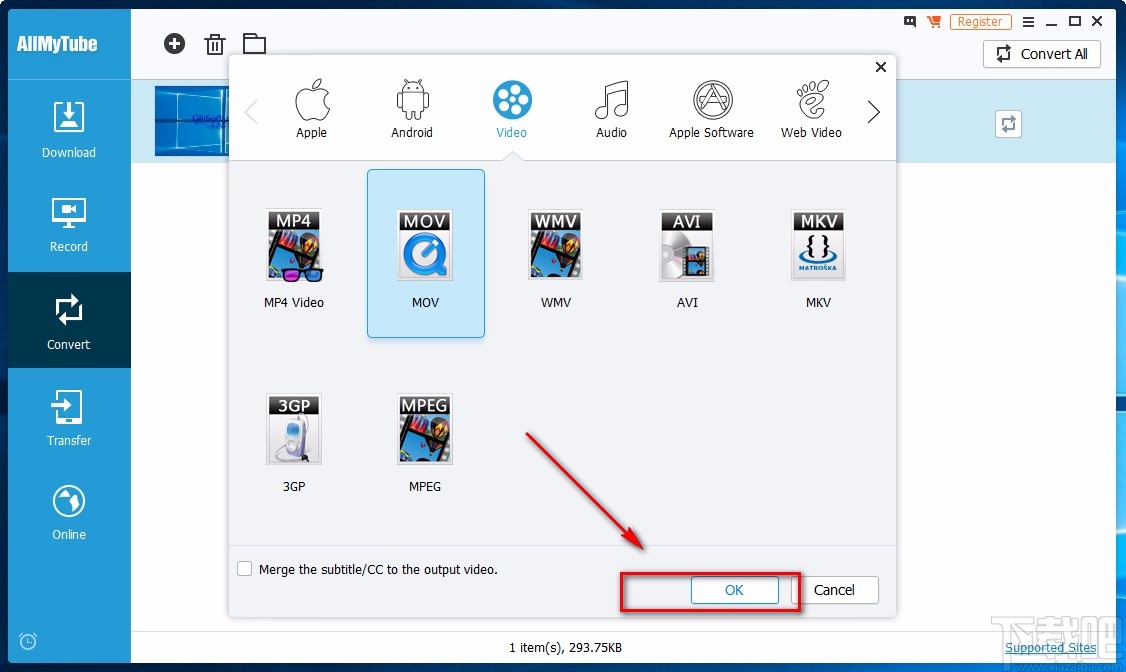The height and width of the screenshot is (672, 1126).
Task: Open the Convert section in sidebar
Action: point(69,320)
